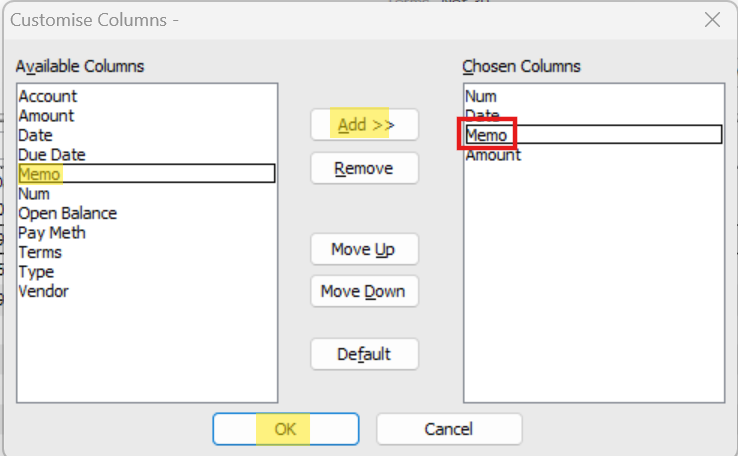Click the Add >> button
738x456 pixels.
(364, 125)
